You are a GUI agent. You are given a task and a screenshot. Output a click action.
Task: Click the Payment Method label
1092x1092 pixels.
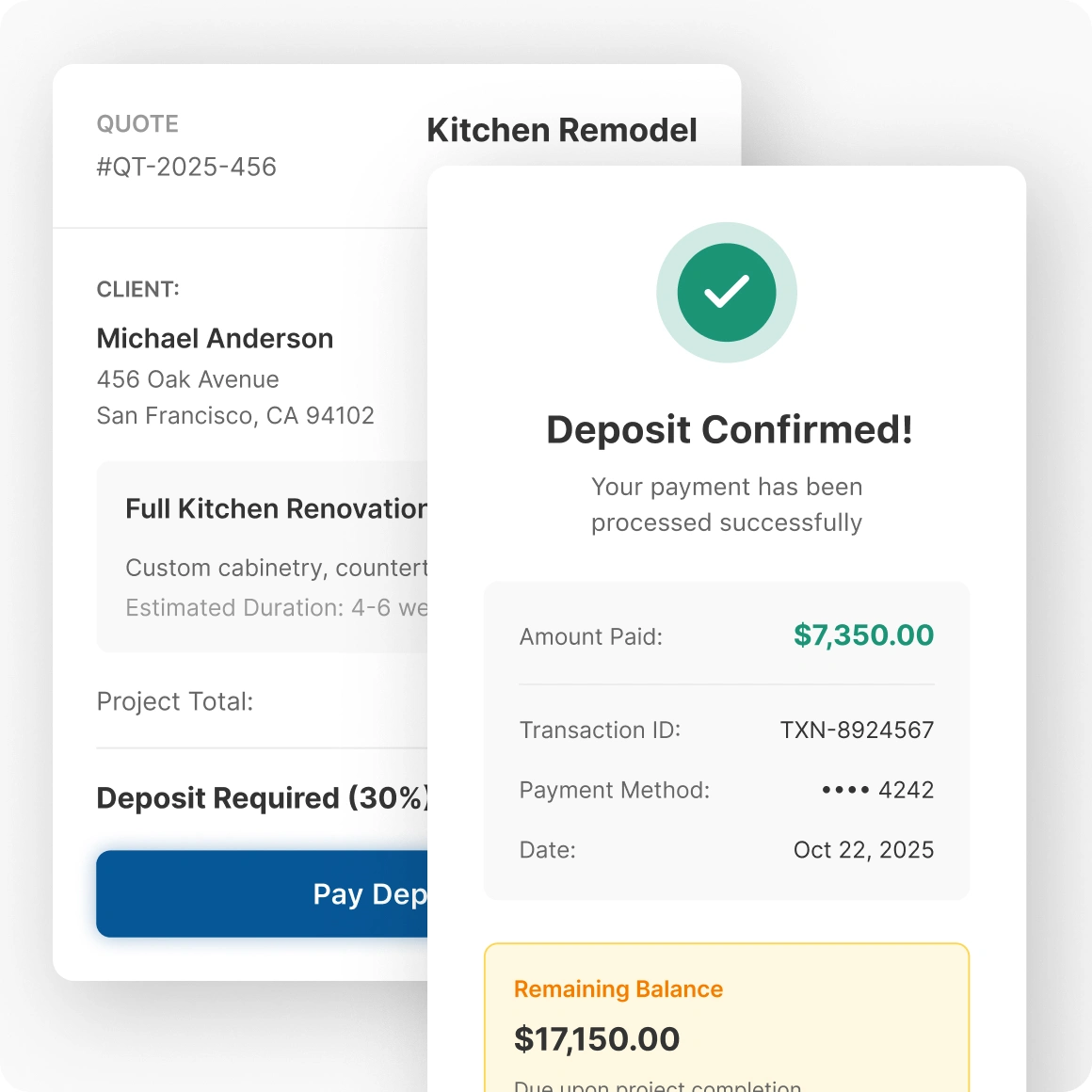(615, 790)
